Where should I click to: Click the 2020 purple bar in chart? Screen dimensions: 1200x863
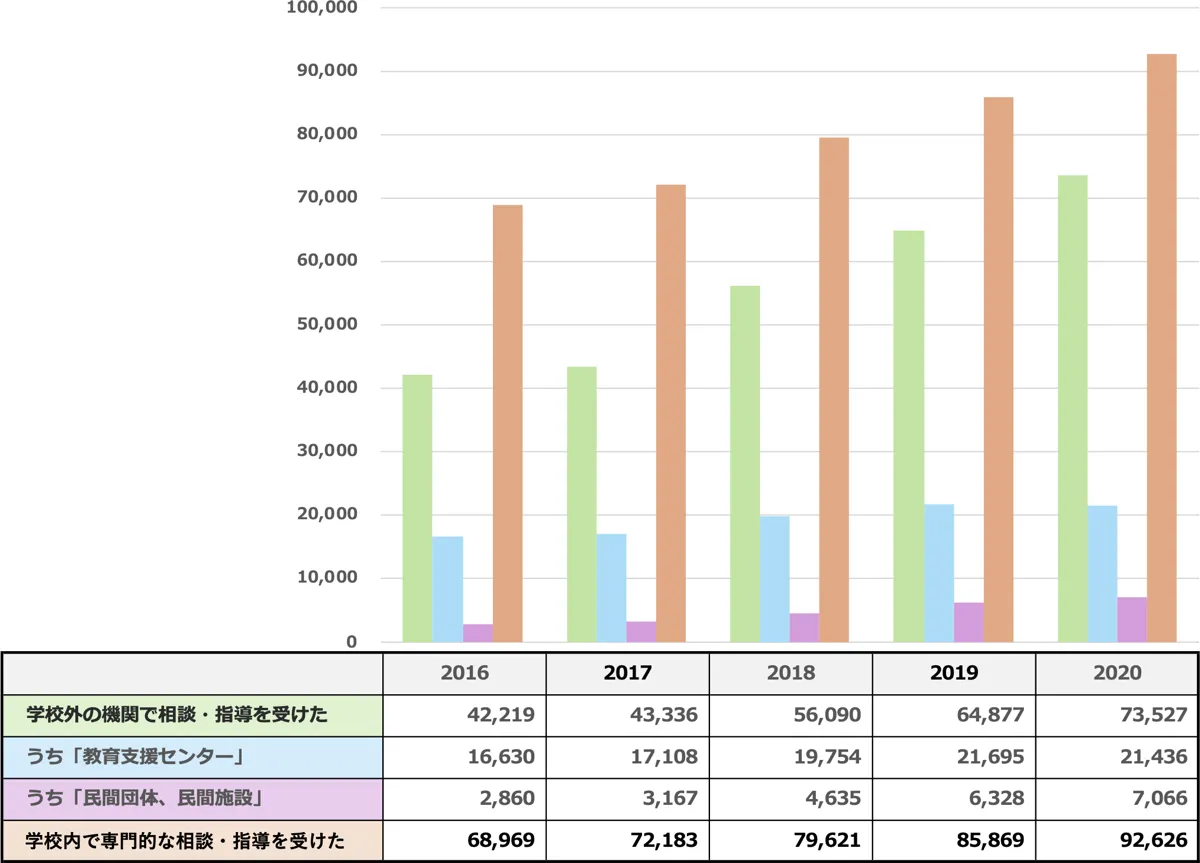(1133, 620)
